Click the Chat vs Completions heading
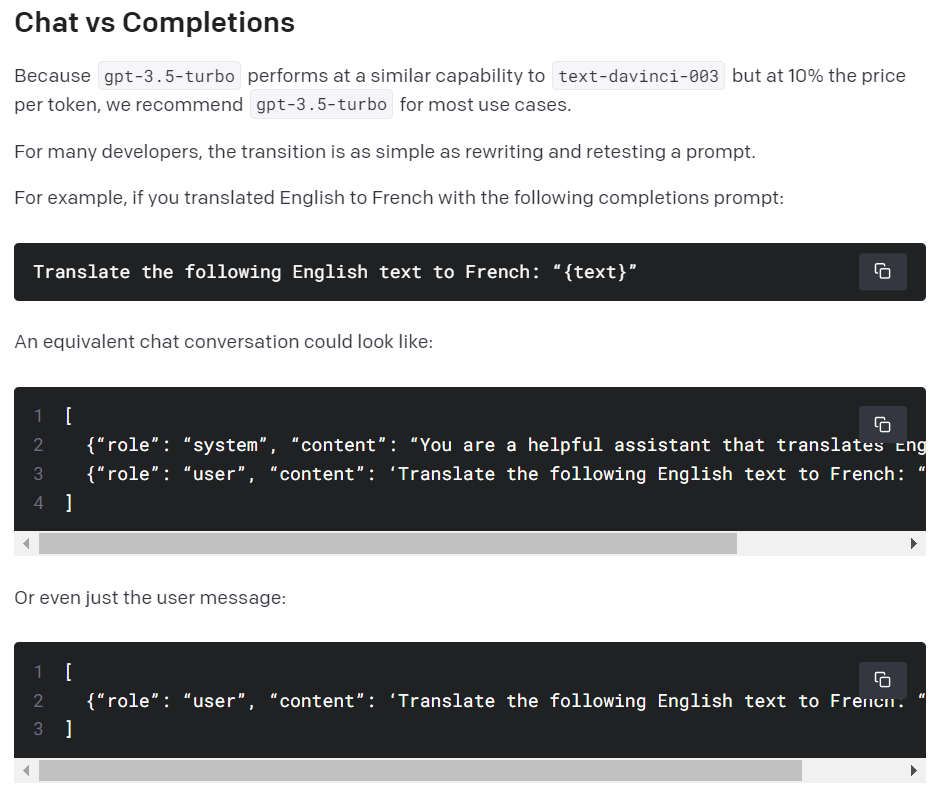The image size is (940, 801). pos(155,23)
